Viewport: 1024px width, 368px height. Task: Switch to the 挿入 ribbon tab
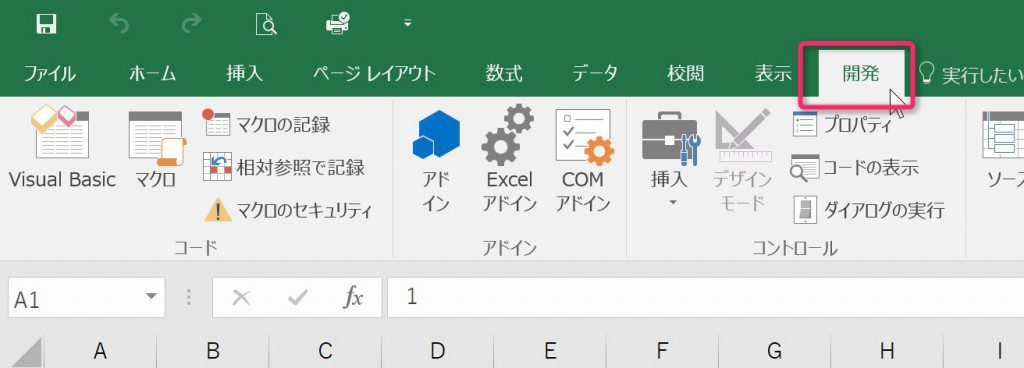[244, 73]
